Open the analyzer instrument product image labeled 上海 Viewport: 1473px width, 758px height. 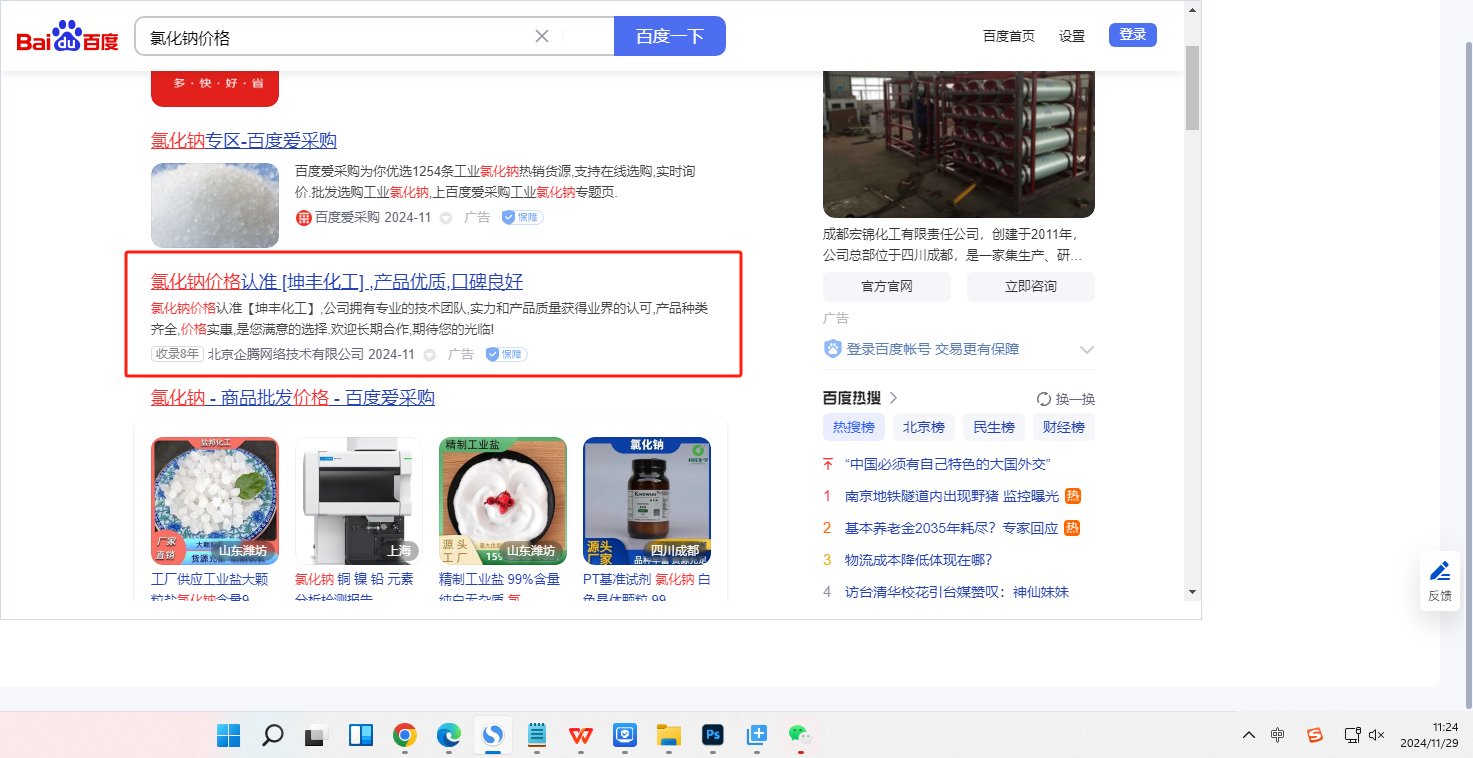click(x=359, y=501)
